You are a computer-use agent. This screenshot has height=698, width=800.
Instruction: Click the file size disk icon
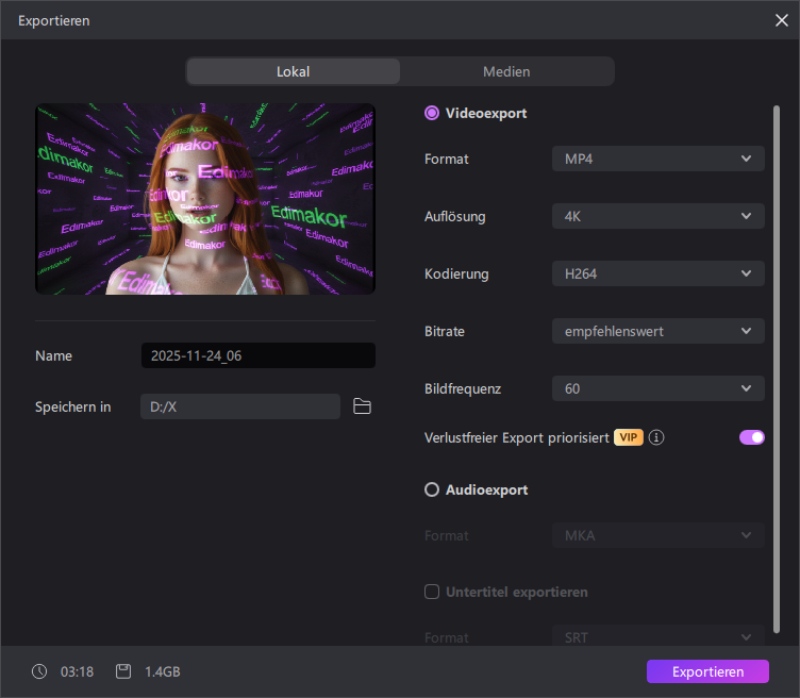124,671
